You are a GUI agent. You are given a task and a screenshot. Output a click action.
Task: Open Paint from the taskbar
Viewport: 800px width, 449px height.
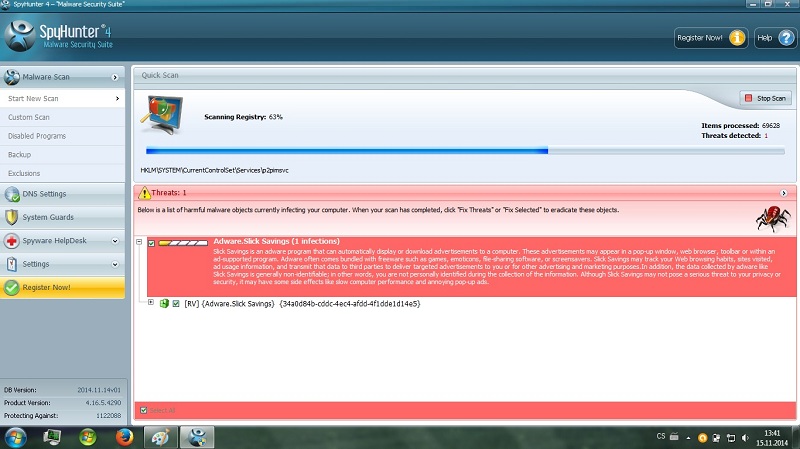(160, 437)
